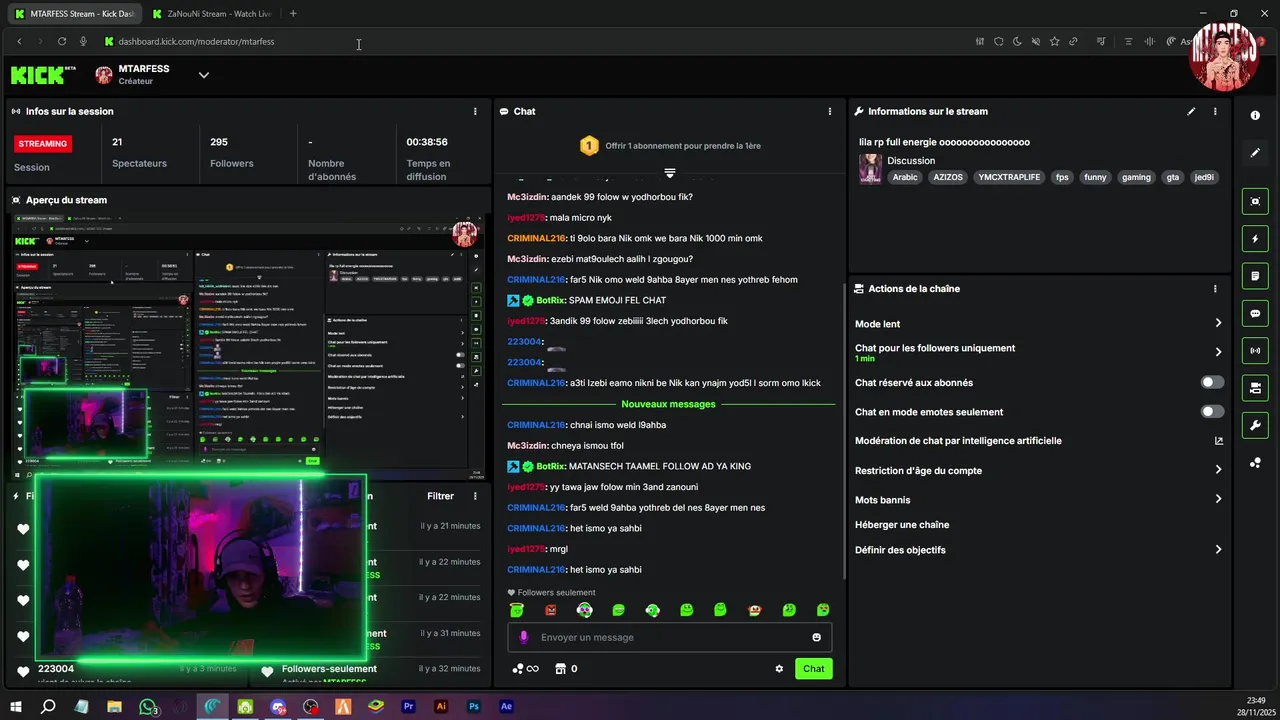Click Héberger une chaîne
Viewport: 1280px width, 720px height.
(x=902, y=525)
